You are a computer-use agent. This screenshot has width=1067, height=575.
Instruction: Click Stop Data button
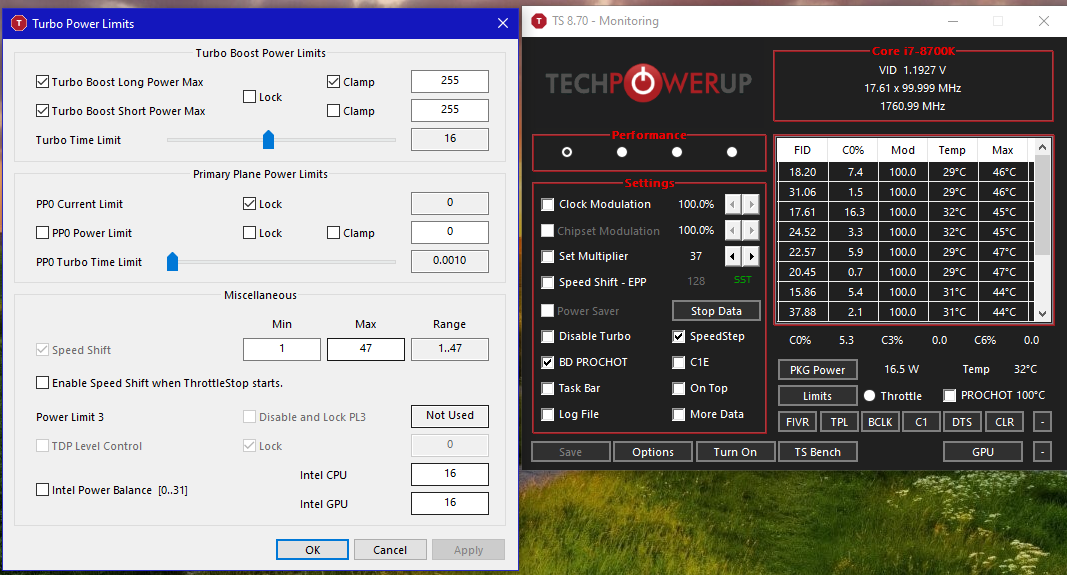716,311
